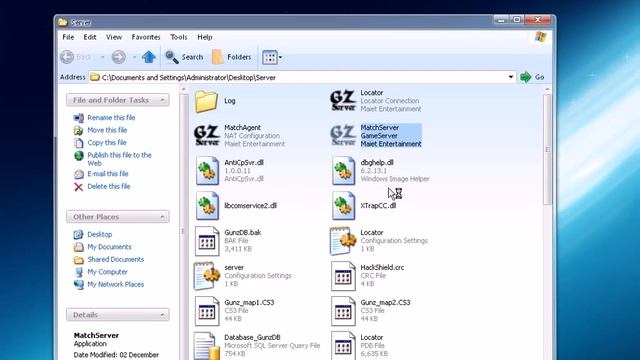
Task: Click the dbghelp.dll file name text
Action: pos(377,162)
